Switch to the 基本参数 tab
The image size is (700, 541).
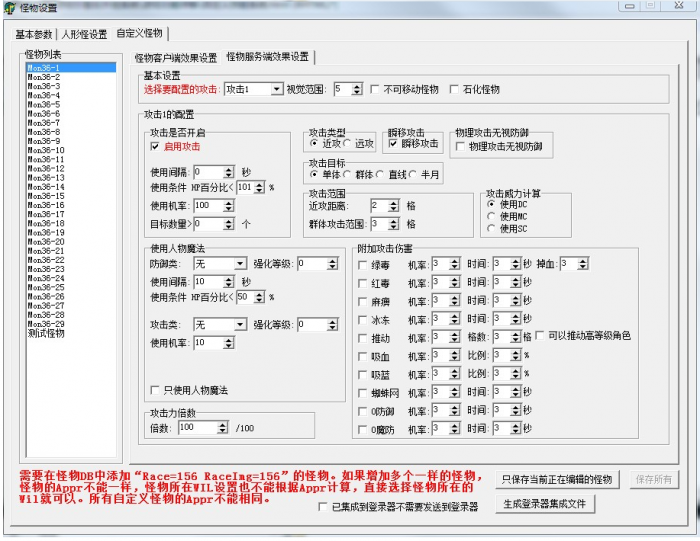34,33
